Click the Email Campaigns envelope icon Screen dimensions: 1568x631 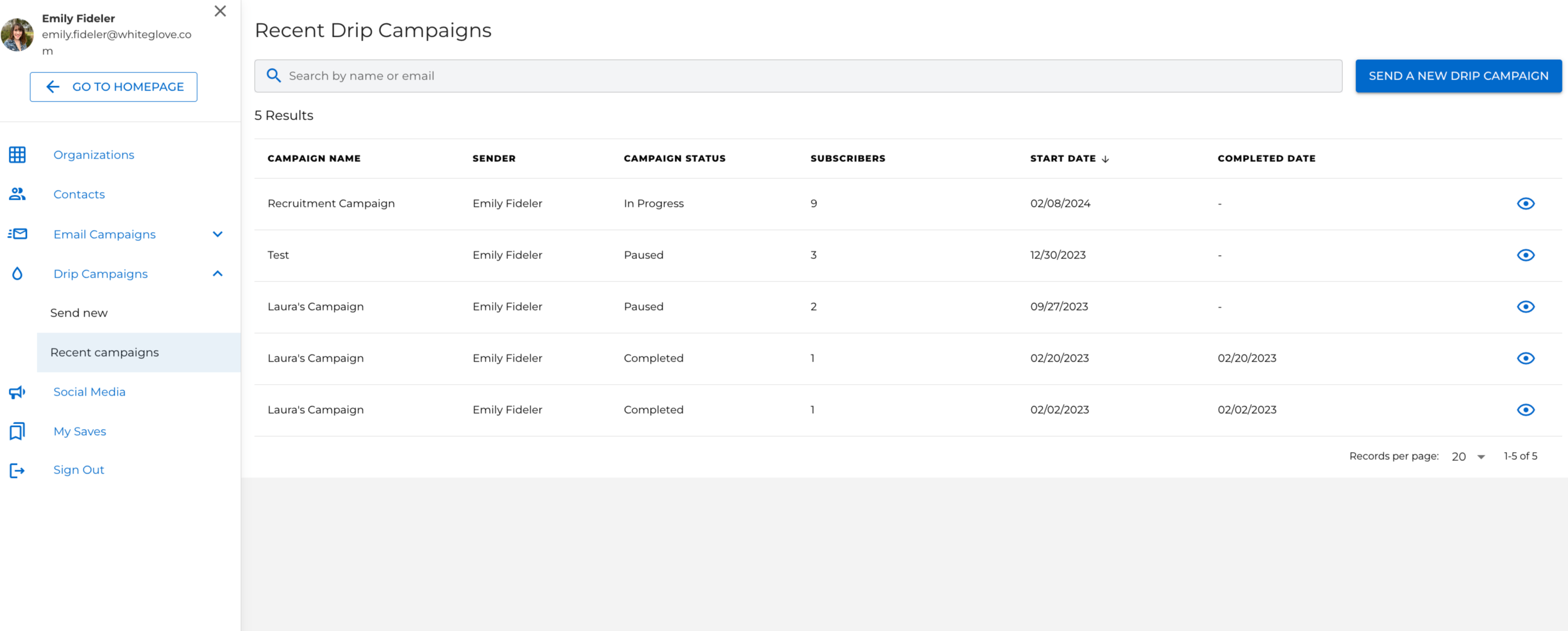(17, 234)
